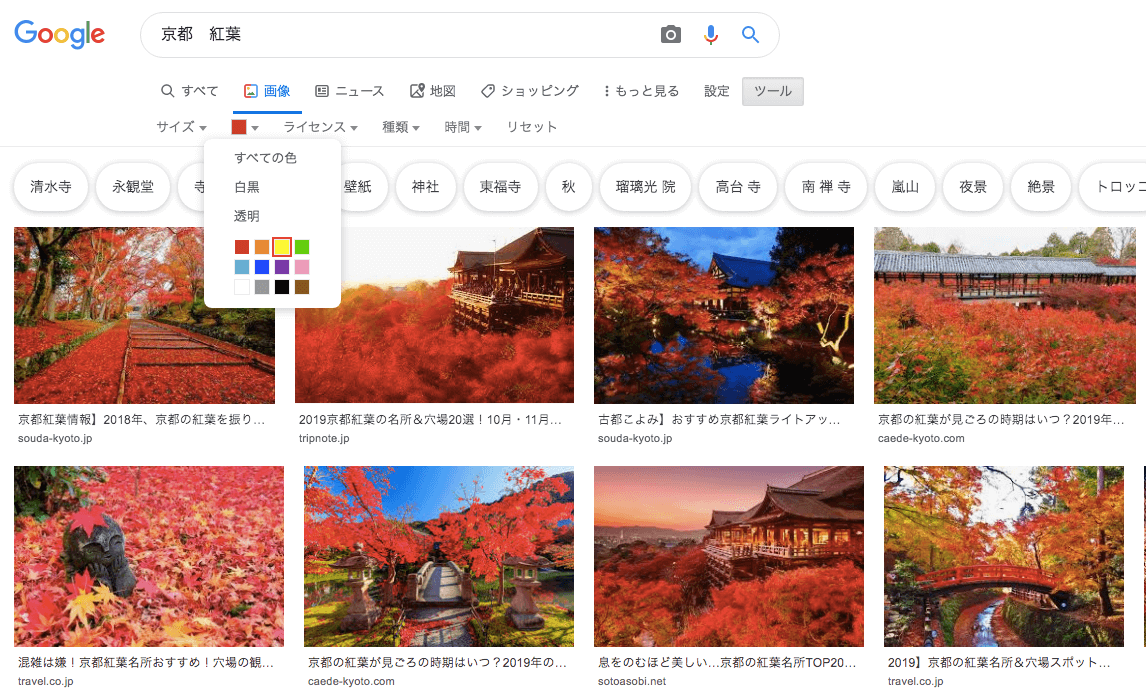Viewport: 1146px width, 698px height.
Task: Choose 透明 transparent option
Action: click(x=247, y=216)
